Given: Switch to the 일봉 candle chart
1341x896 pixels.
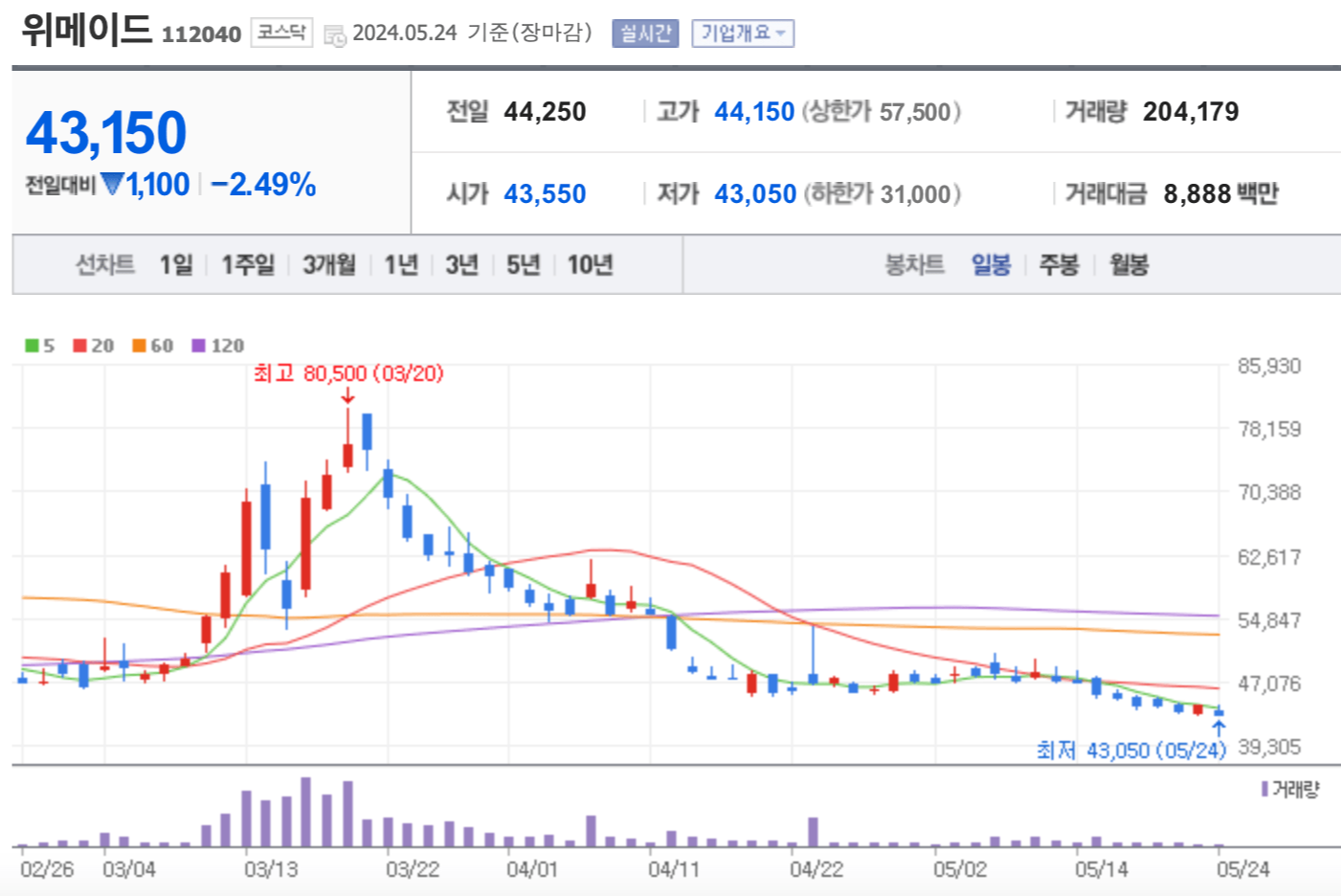Looking at the screenshot, I should 991,264.
